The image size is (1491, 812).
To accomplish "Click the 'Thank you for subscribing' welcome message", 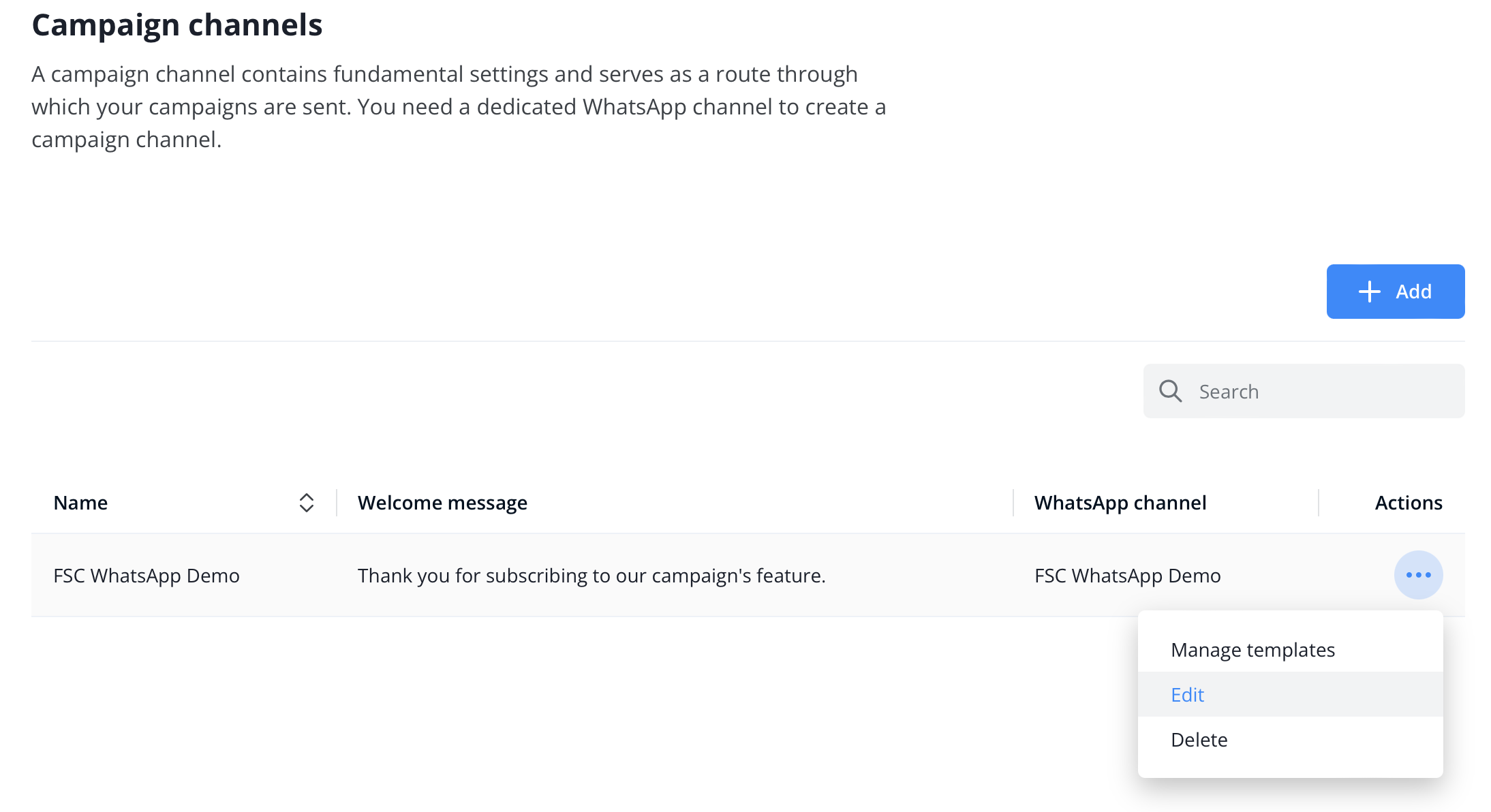I will pos(591,576).
